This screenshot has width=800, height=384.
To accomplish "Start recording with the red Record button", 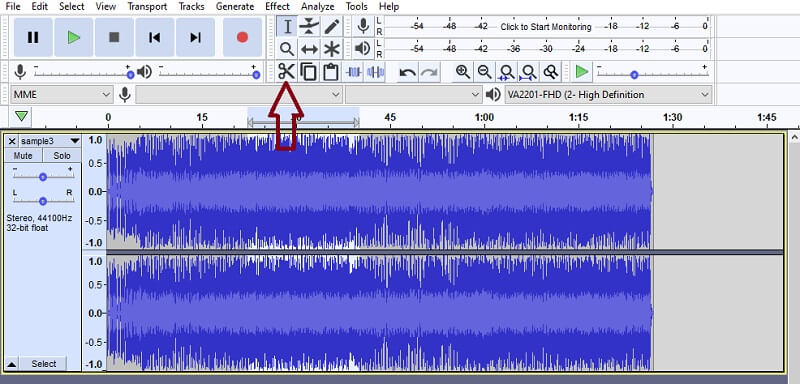I will [x=242, y=37].
